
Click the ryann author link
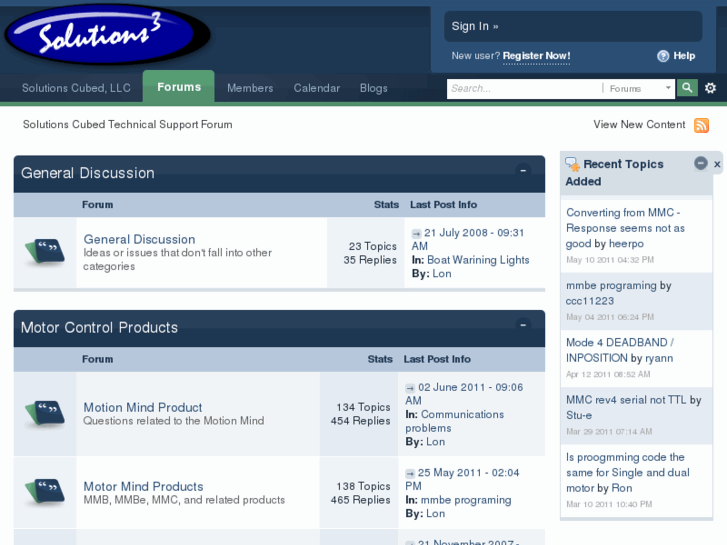(659, 358)
